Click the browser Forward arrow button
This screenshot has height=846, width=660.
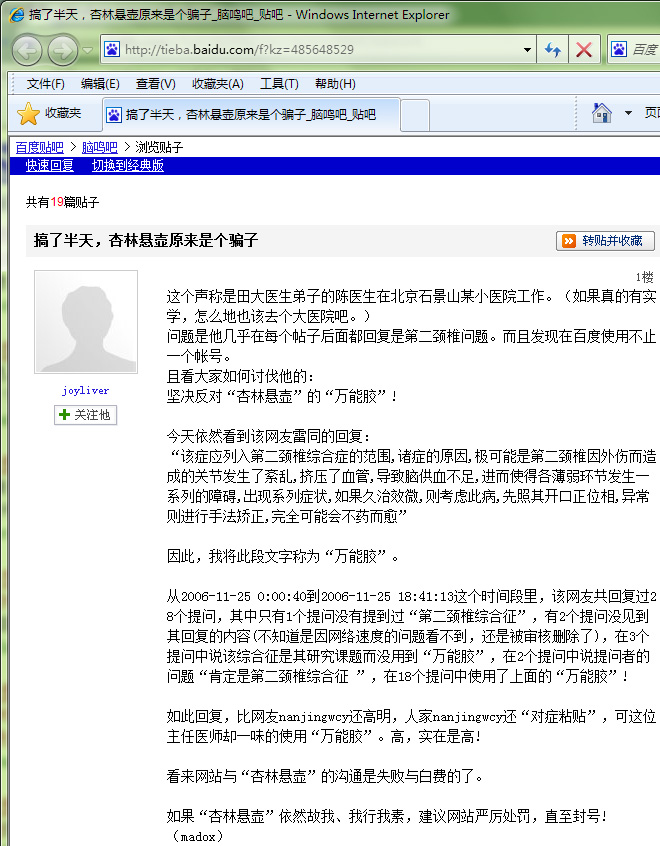[62, 50]
